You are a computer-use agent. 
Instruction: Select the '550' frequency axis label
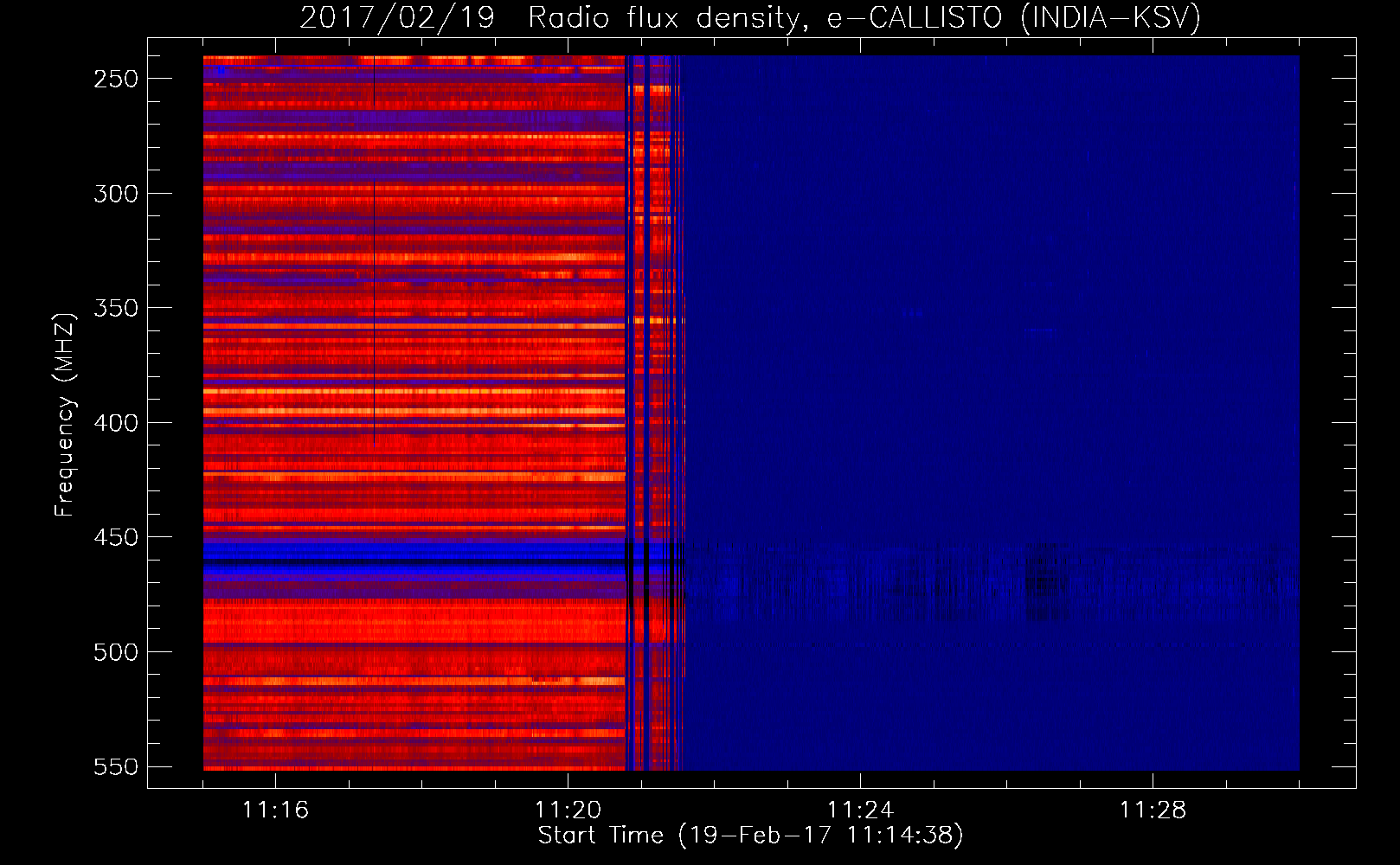click(x=116, y=767)
